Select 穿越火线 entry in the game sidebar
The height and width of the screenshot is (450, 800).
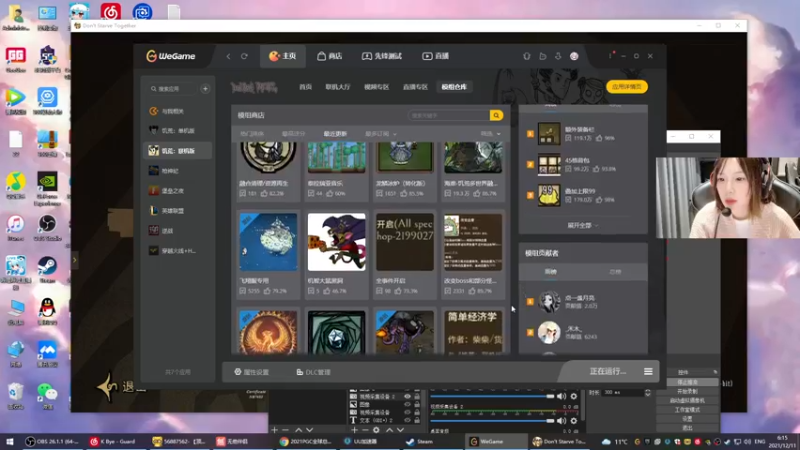click(177, 251)
